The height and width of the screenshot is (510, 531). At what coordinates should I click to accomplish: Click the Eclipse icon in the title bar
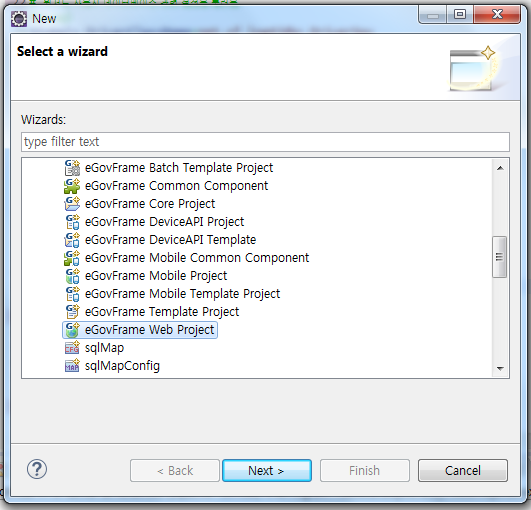coord(19,19)
